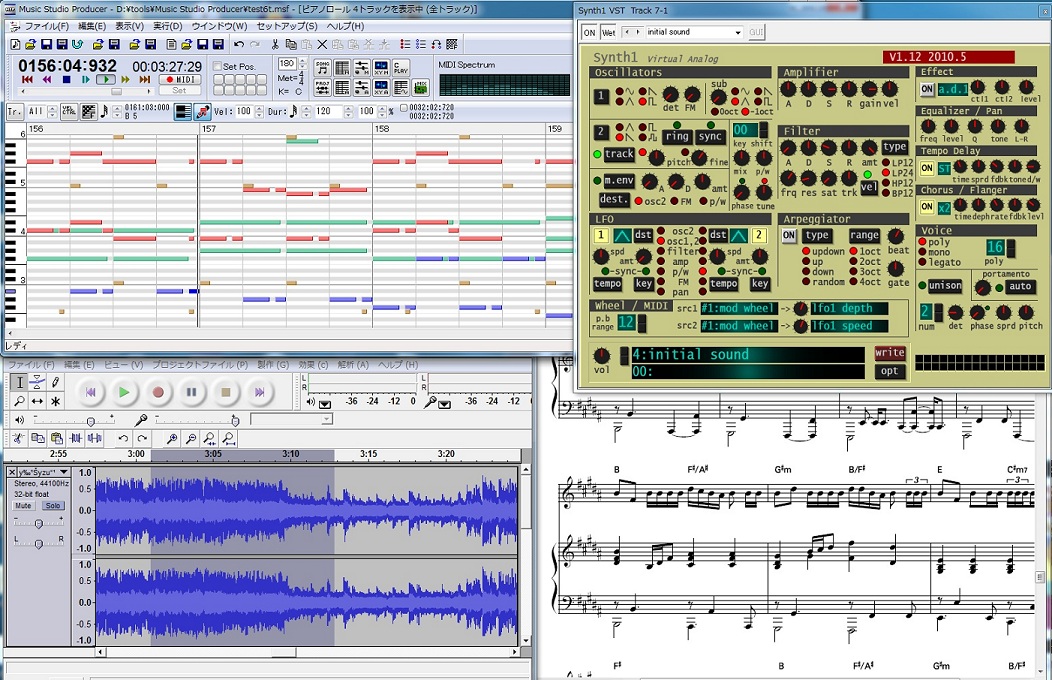Click the Undo arrow in Music Studio Producer toolbar
This screenshot has height=680, width=1052.
[239, 44]
